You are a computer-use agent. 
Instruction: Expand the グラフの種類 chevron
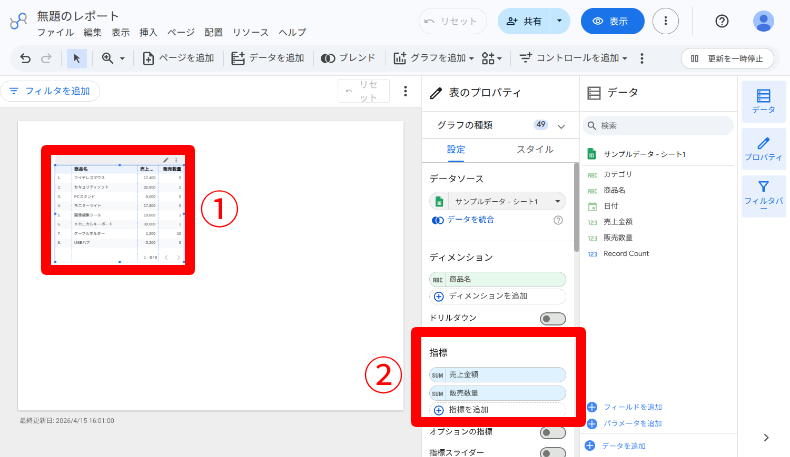tap(561, 126)
